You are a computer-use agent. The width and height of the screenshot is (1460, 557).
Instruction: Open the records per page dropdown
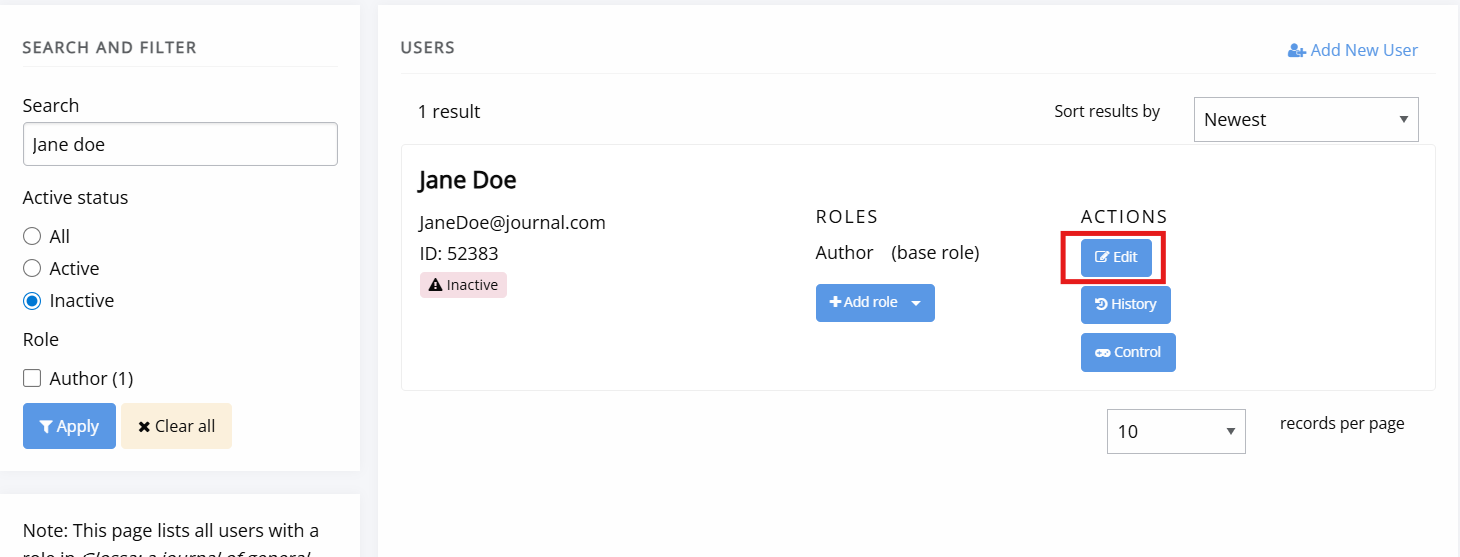pos(1176,431)
